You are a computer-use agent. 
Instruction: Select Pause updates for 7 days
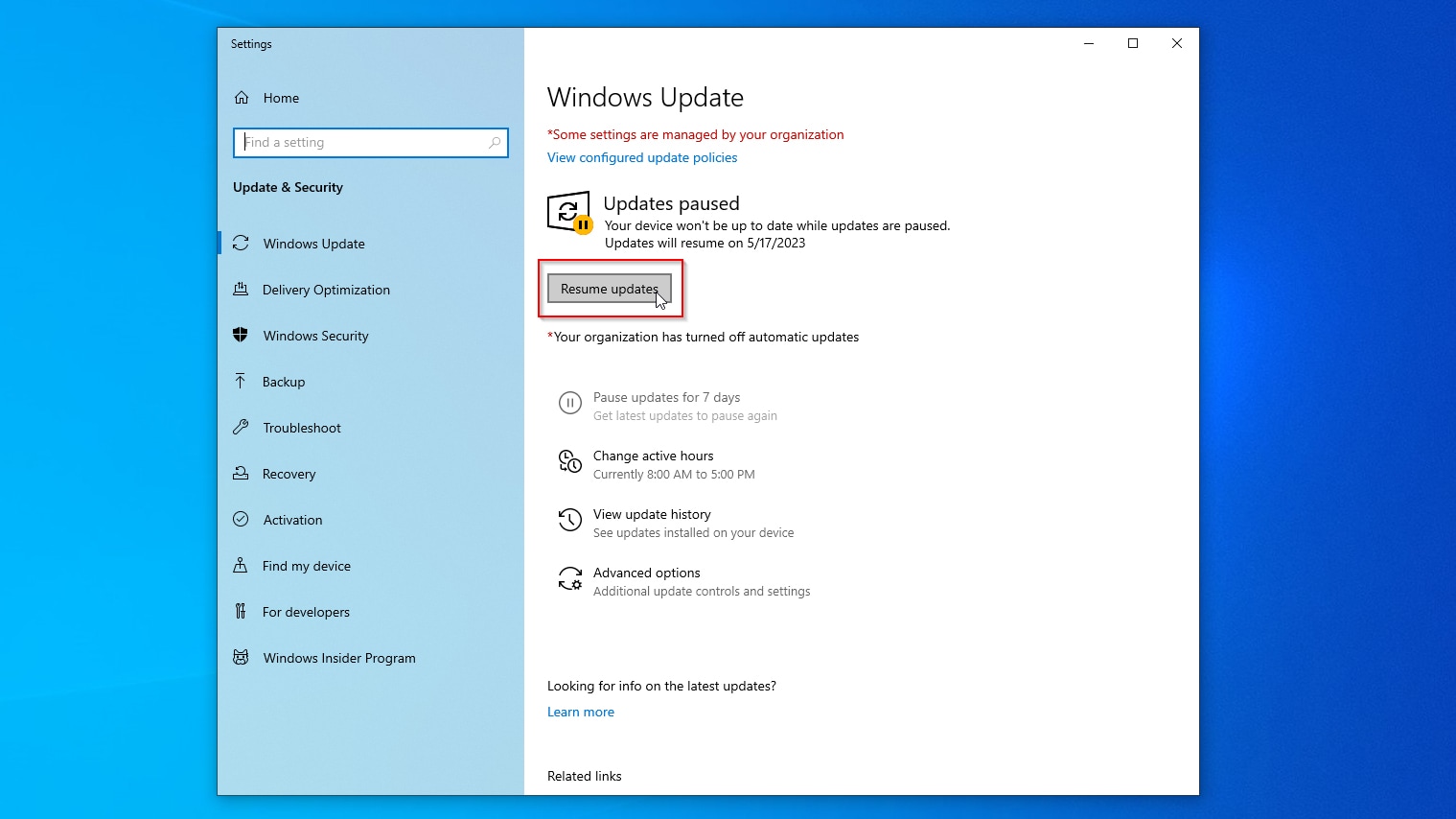[668, 406]
